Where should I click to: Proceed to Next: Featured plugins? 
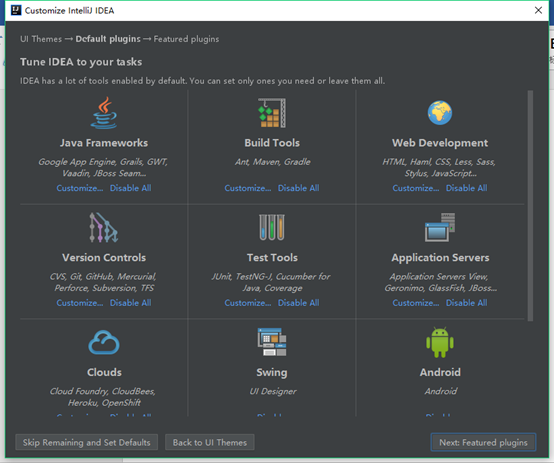(483, 442)
